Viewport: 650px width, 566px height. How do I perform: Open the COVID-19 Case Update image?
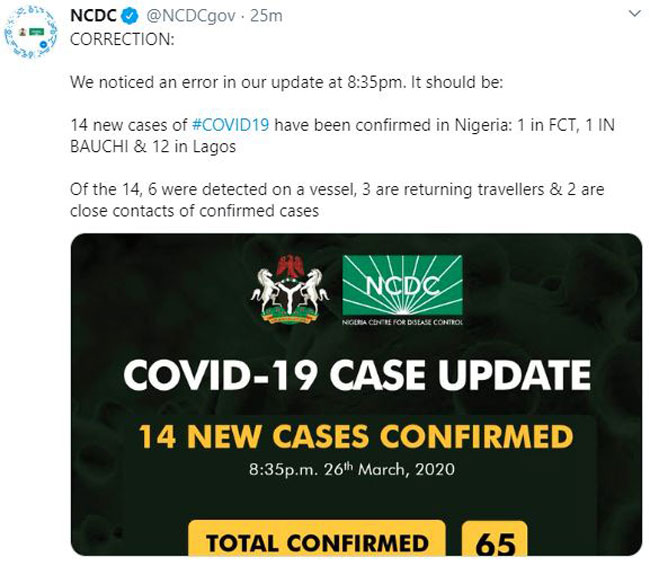coord(357,394)
